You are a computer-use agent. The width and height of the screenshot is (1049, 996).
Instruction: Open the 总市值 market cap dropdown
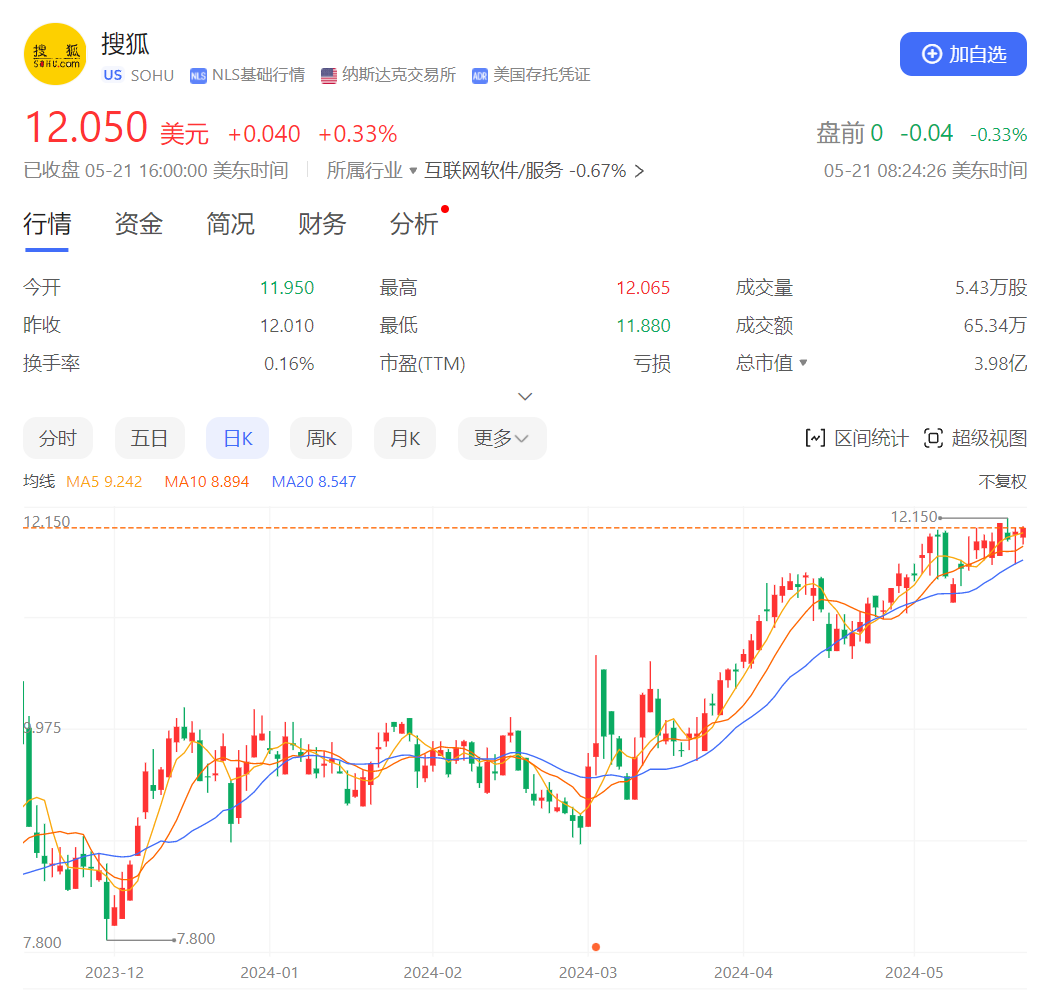pyautogui.click(x=771, y=363)
